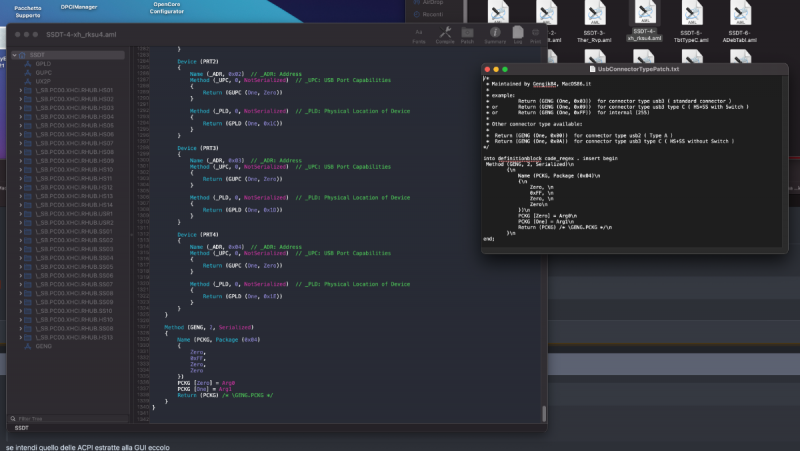Select the GUPC method icon in tree

[x=28, y=72]
